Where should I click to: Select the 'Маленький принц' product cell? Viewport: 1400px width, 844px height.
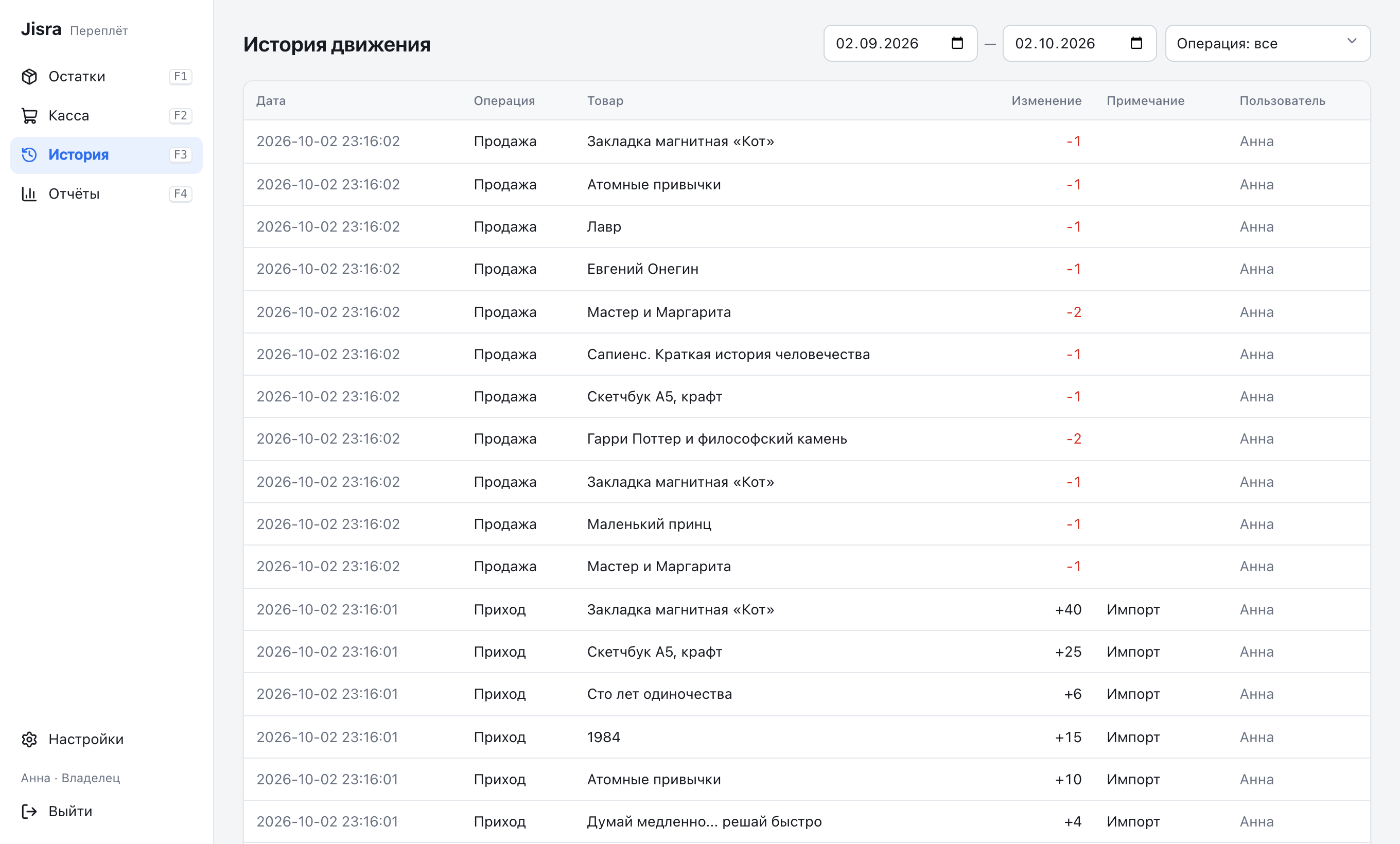(649, 524)
